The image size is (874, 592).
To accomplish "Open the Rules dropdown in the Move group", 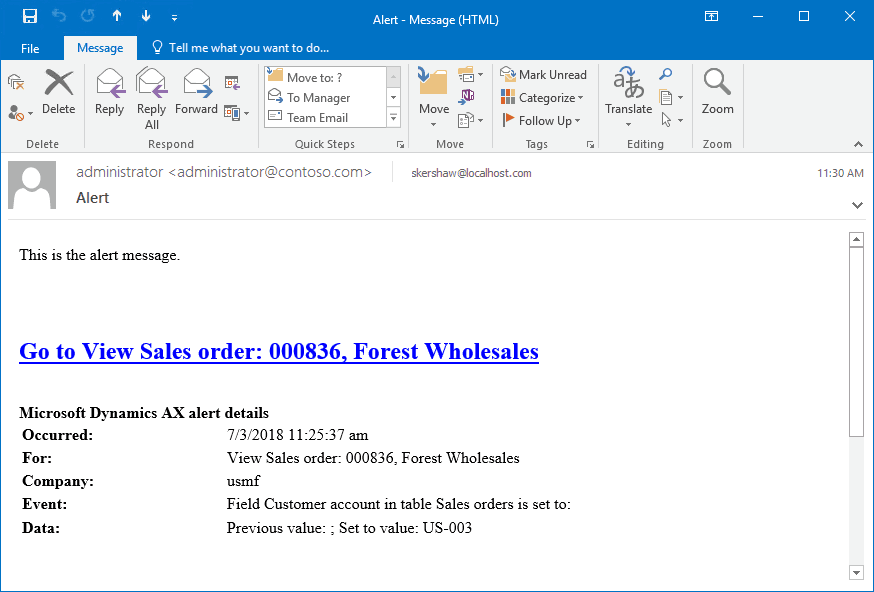I will [x=470, y=74].
